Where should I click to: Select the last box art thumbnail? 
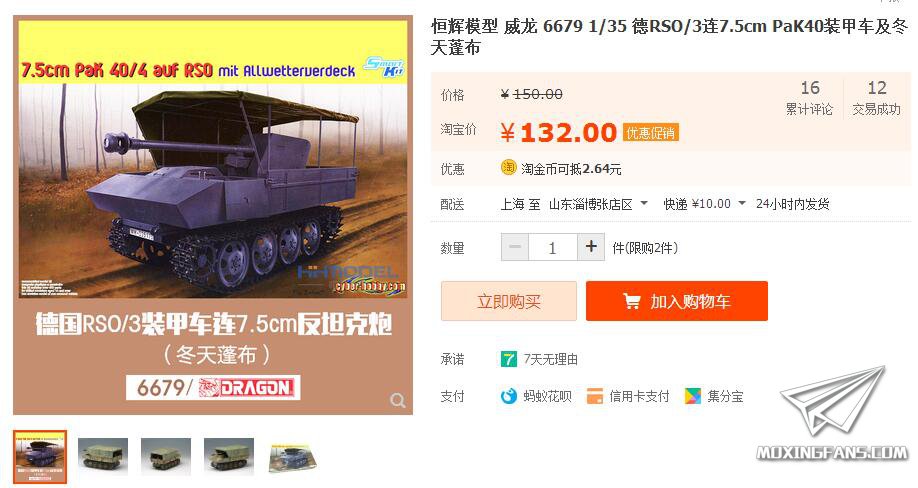click(292, 456)
